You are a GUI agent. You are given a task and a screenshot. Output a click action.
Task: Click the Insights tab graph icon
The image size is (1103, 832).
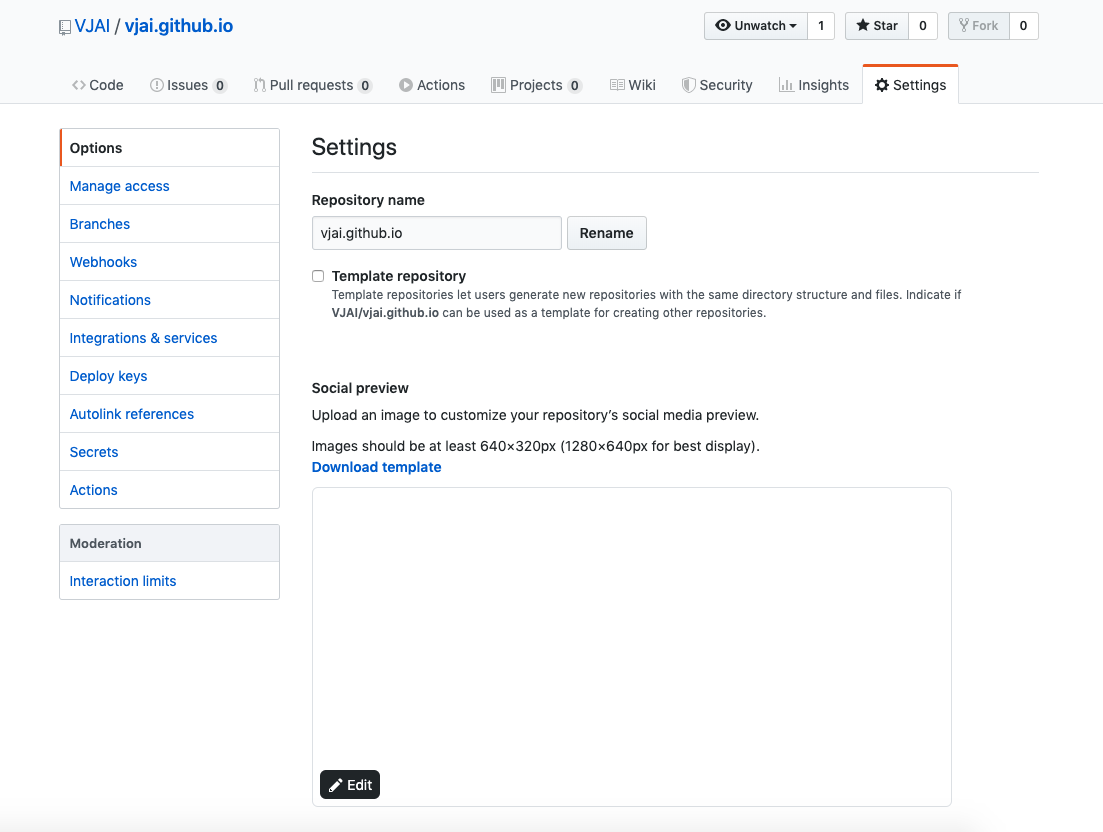tap(786, 85)
